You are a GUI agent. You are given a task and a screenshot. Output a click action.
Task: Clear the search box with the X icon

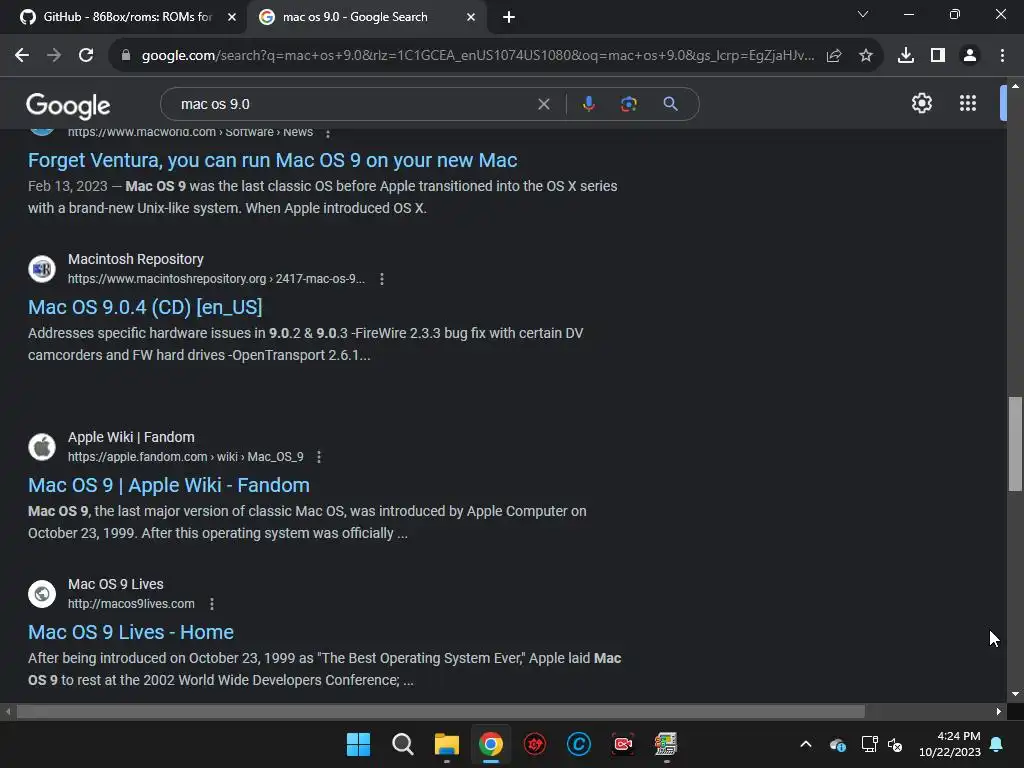[543, 104]
